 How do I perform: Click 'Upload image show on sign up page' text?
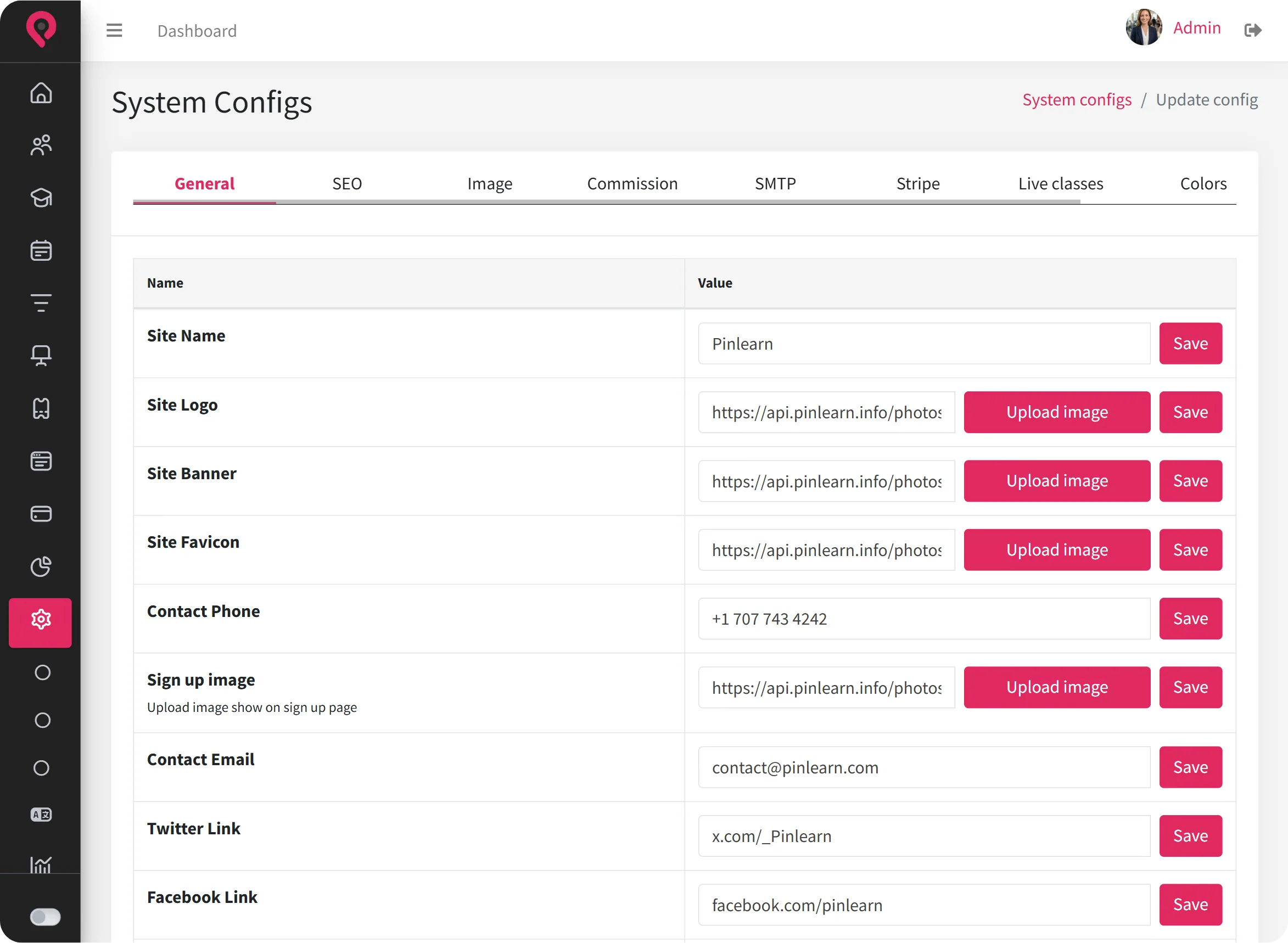(x=252, y=707)
